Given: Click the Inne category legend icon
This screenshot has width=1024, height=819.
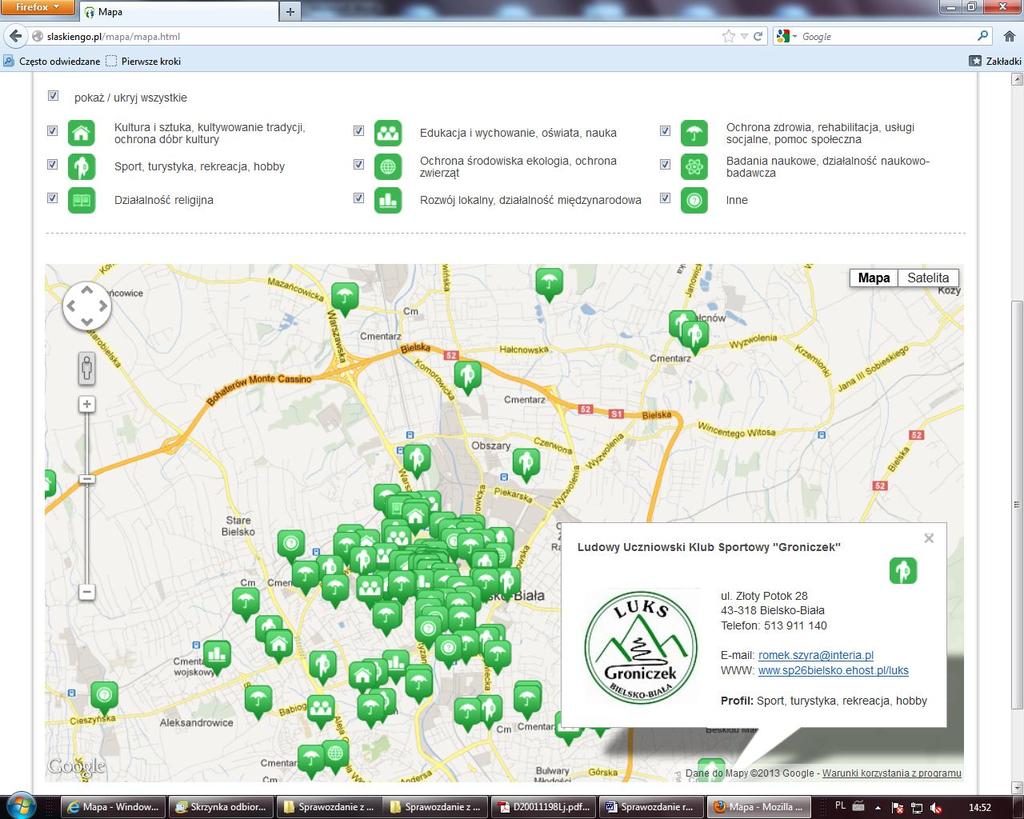Looking at the screenshot, I should coord(694,201).
